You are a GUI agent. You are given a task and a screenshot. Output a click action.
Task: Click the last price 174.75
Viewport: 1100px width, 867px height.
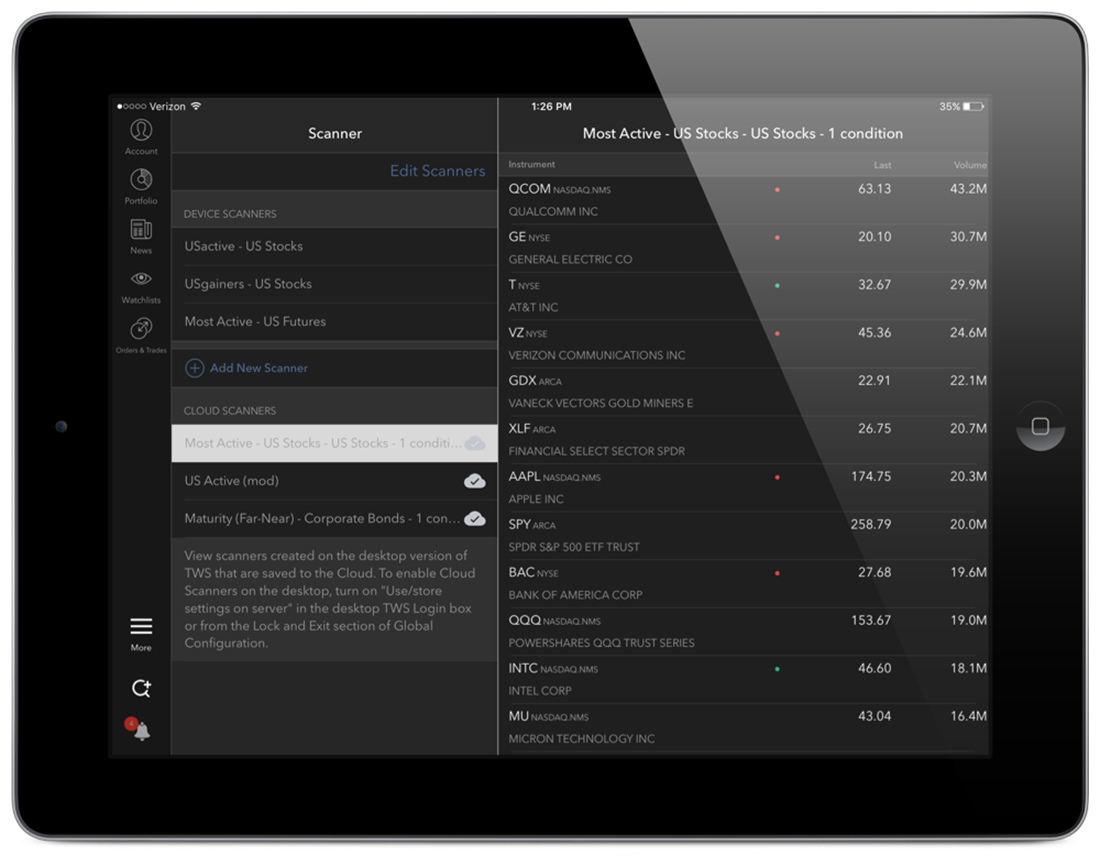[x=871, y=476]
